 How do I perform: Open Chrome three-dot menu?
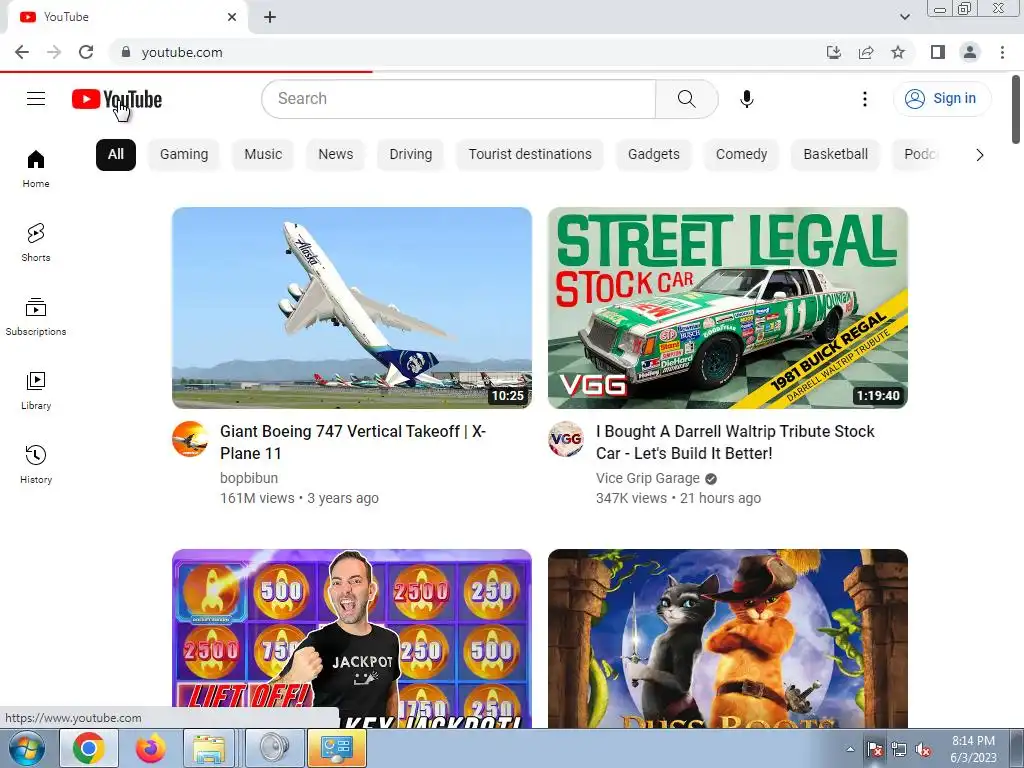coord(1002,52)
